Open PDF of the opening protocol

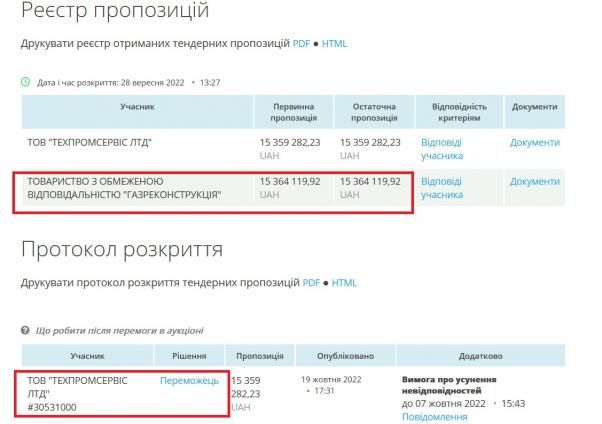[311, 283]
